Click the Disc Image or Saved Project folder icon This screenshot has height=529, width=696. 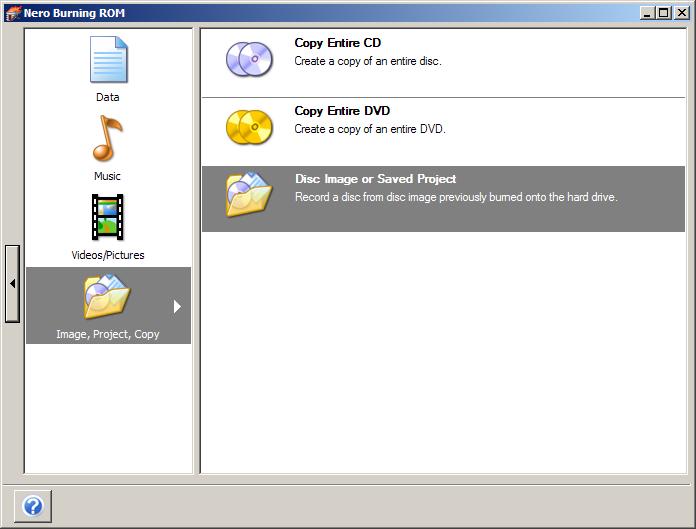[249, 194]
